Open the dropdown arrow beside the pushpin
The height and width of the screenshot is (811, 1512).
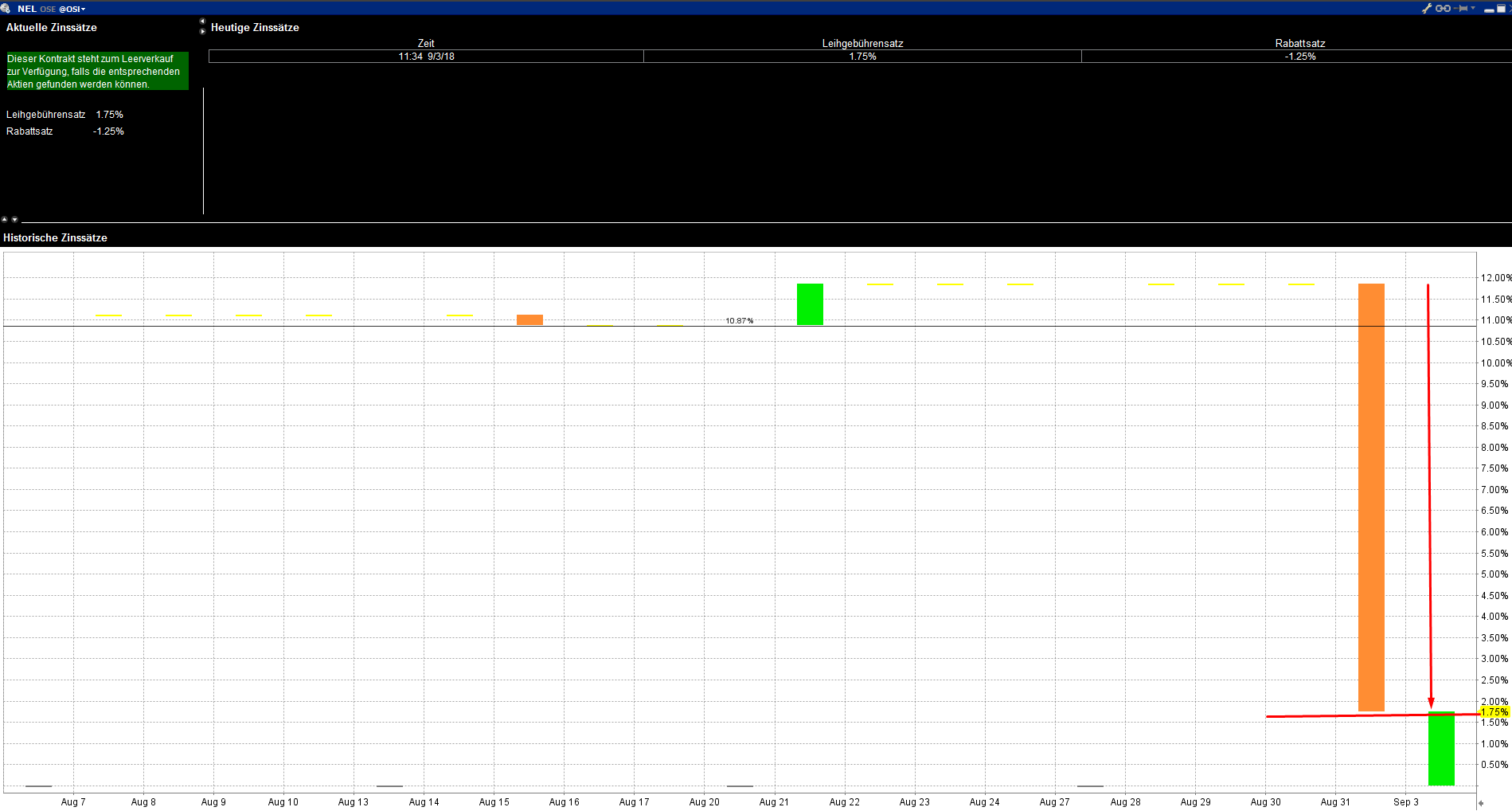pos(1473,8)
